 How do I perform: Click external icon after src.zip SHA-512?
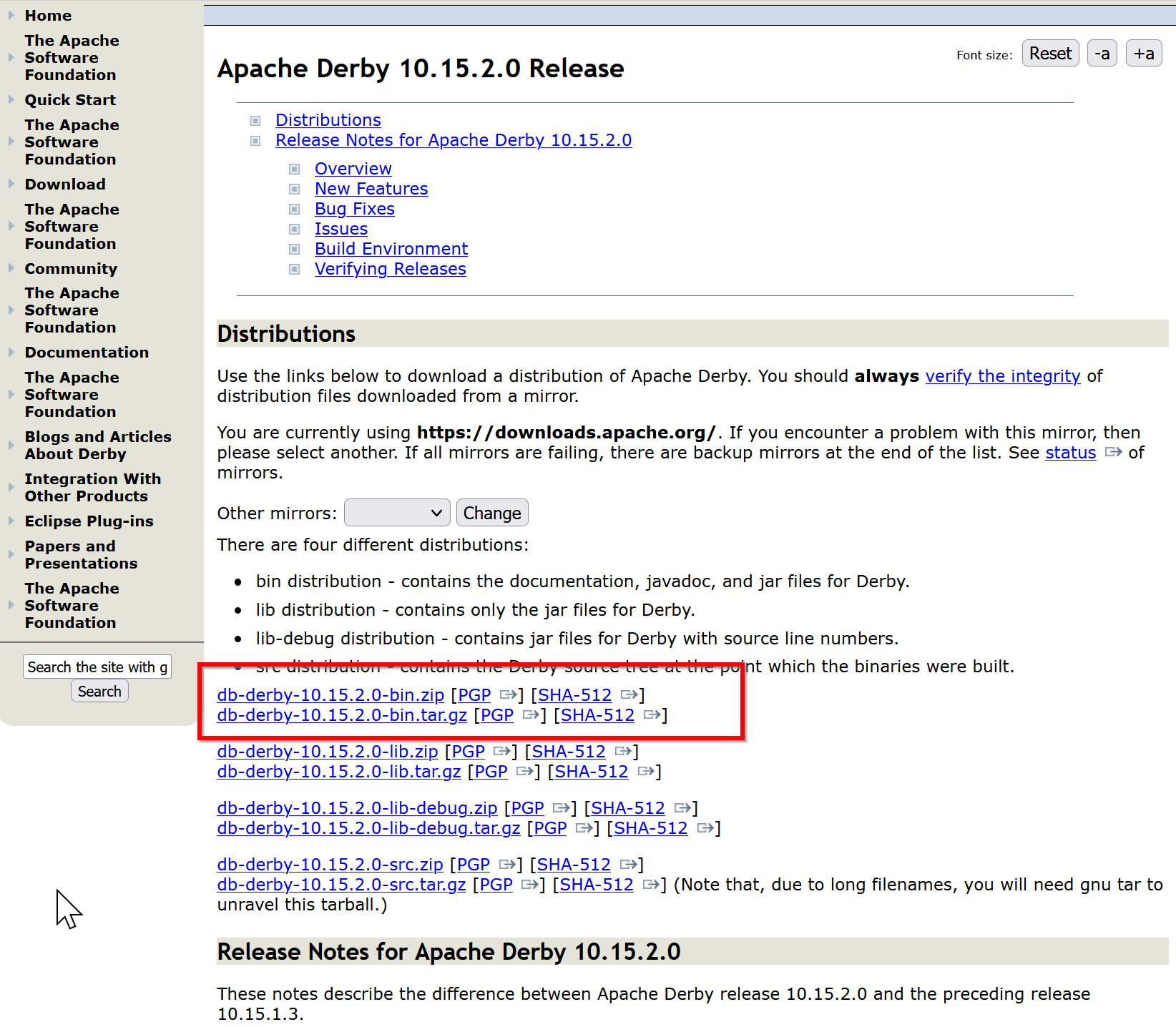627,864
